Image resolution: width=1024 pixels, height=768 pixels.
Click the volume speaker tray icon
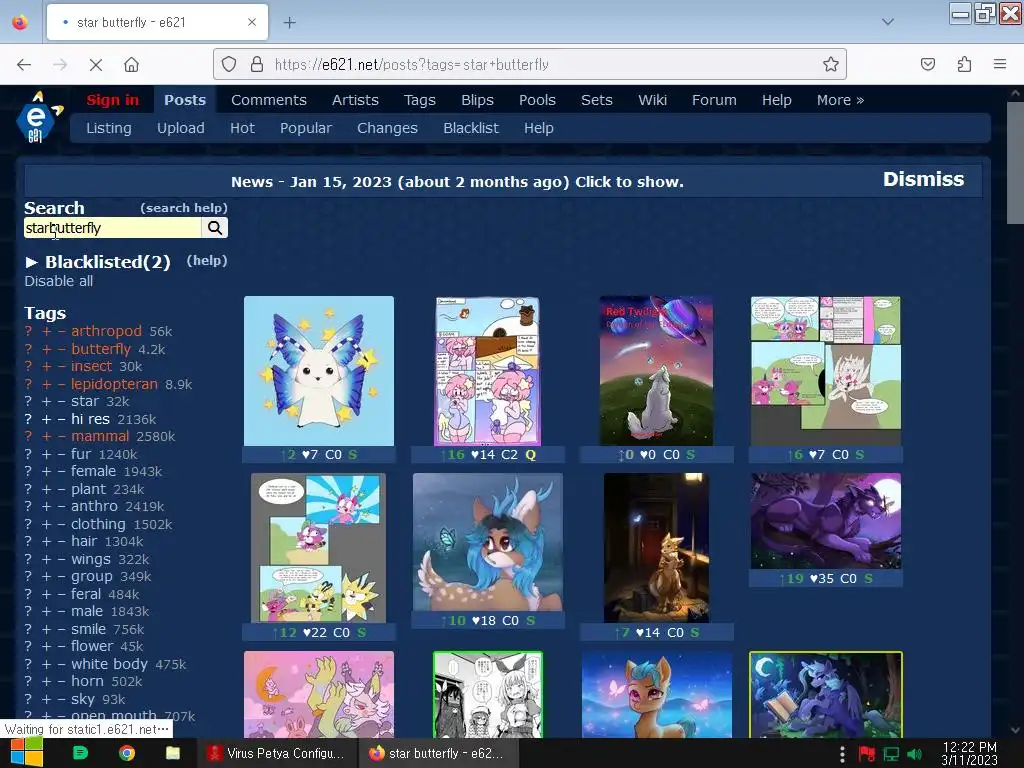coord(914,754)
